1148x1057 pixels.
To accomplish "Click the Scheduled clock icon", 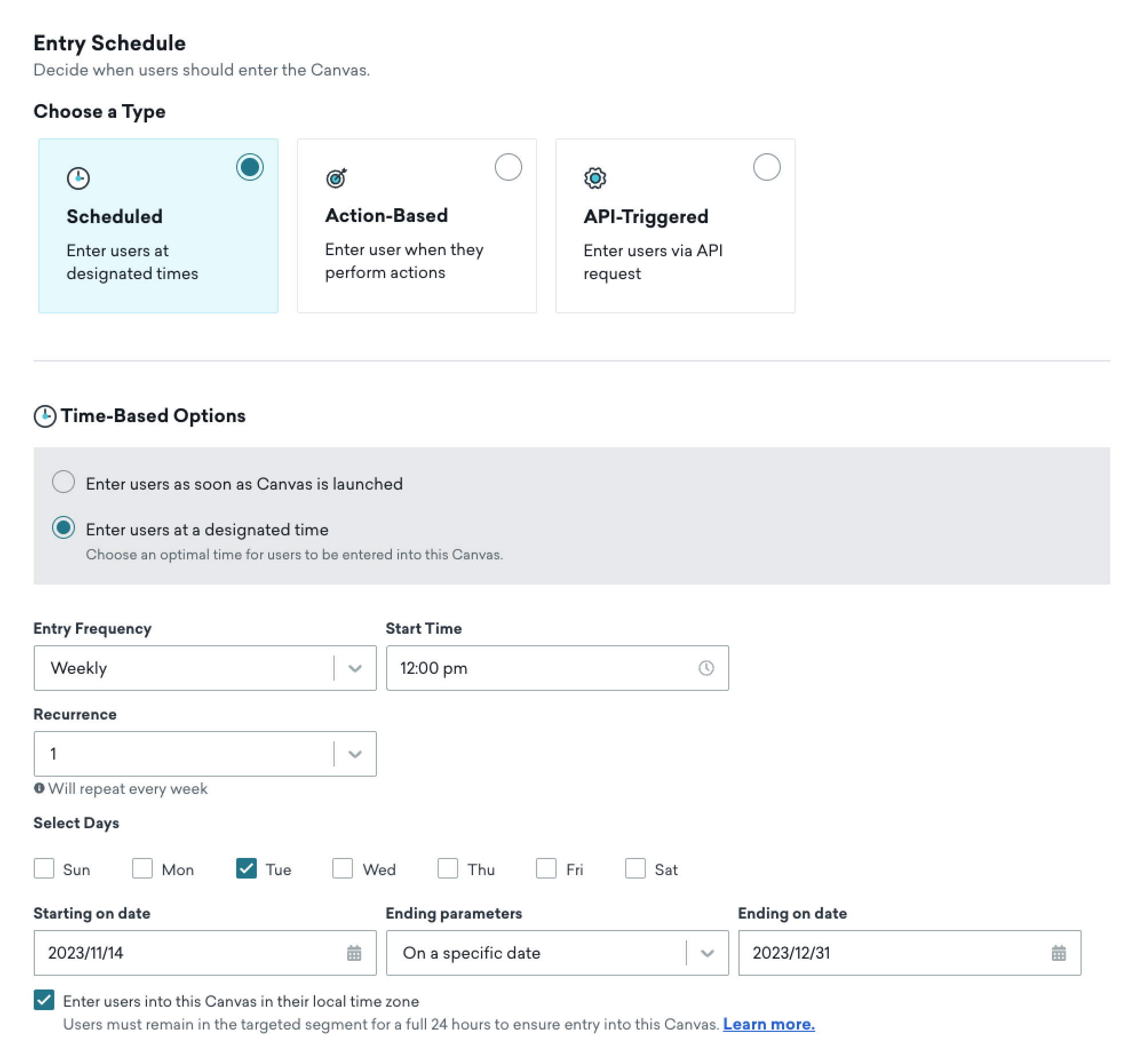I will coord(78,178).
